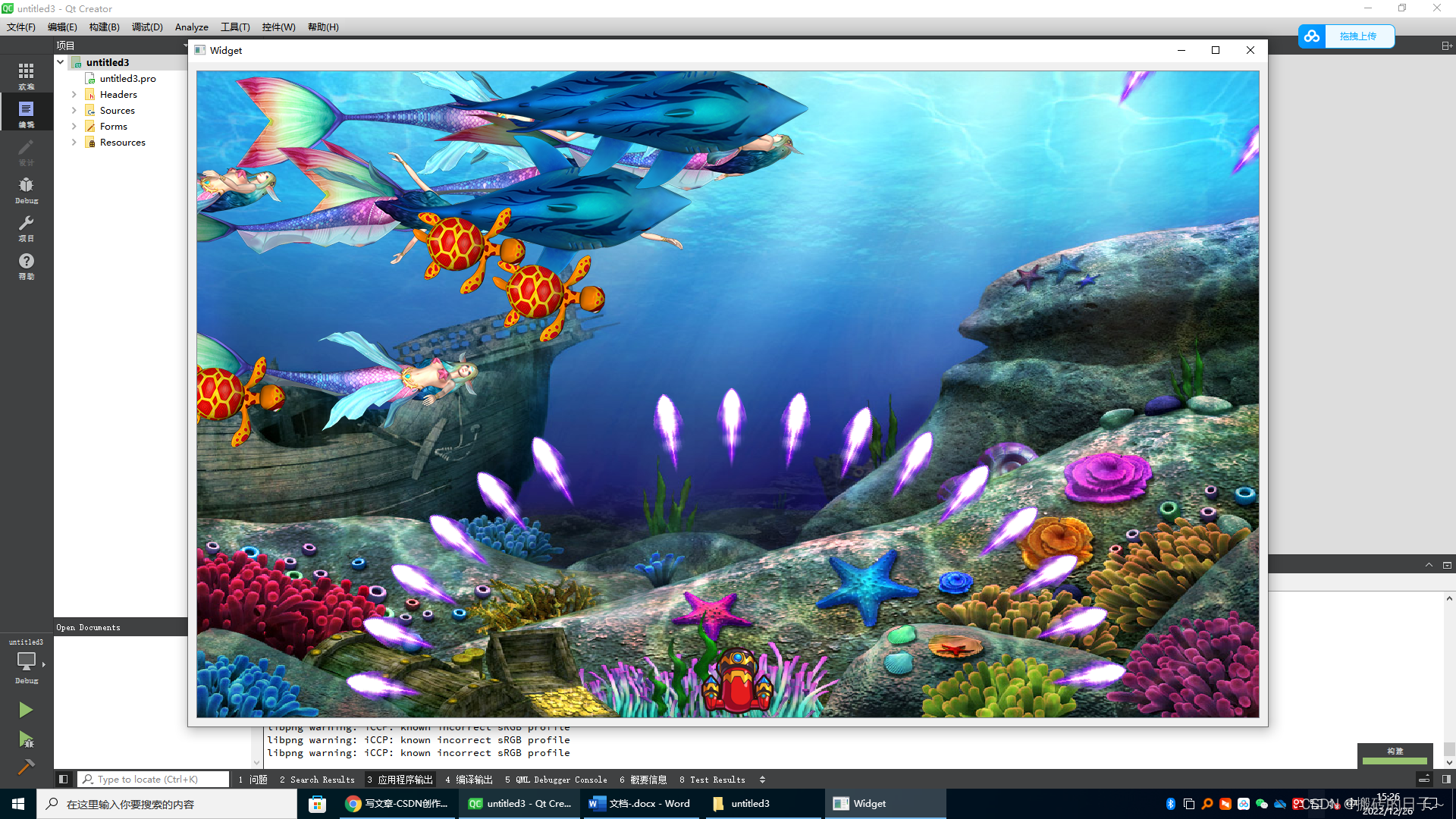The image size is (1456, 819).
Task: Click the red cannon in the Widget game
Action: click(737, 679)
